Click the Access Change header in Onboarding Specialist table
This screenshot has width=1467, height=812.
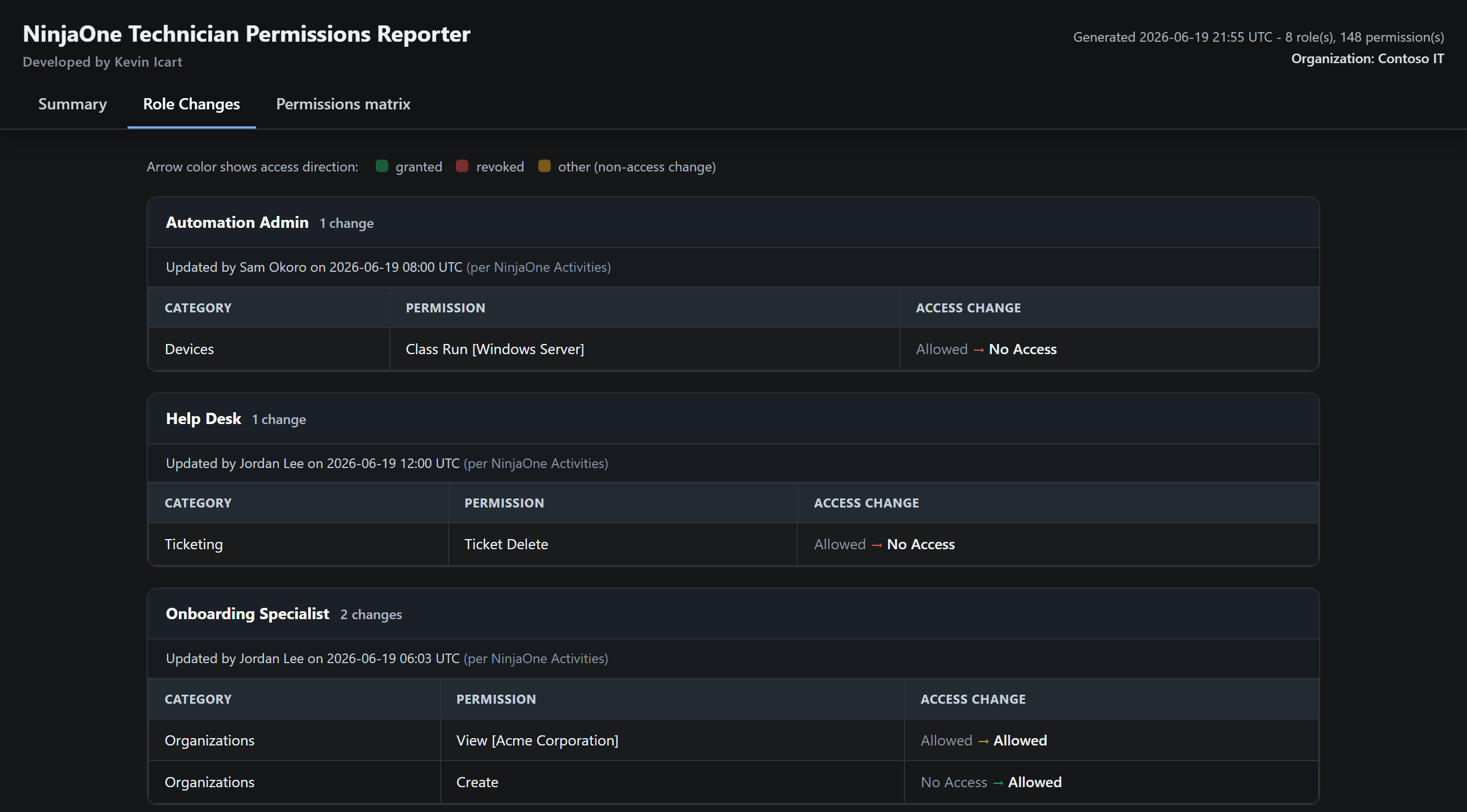[1111, 699]
